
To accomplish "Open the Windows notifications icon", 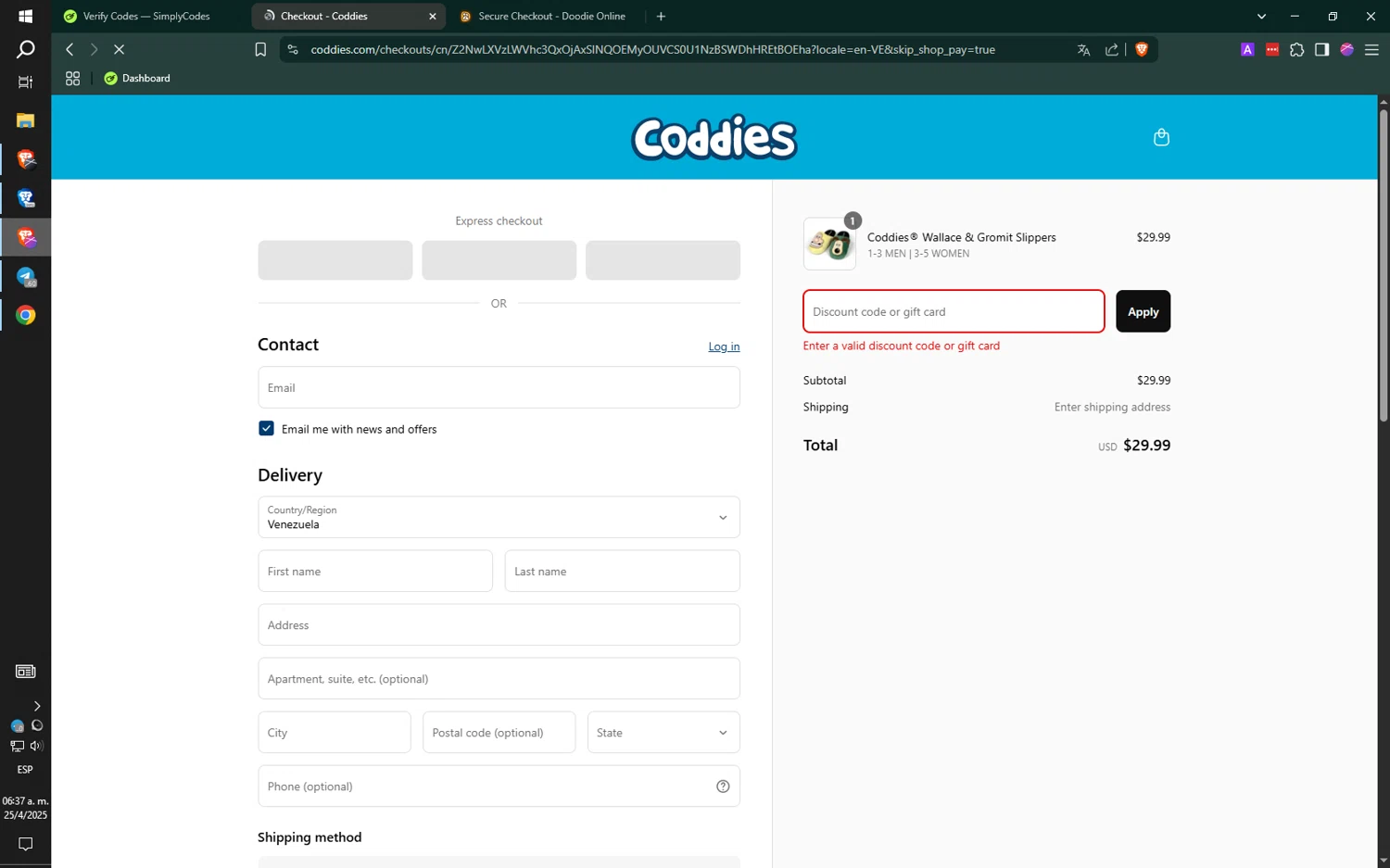I will (x=25, y=844).
